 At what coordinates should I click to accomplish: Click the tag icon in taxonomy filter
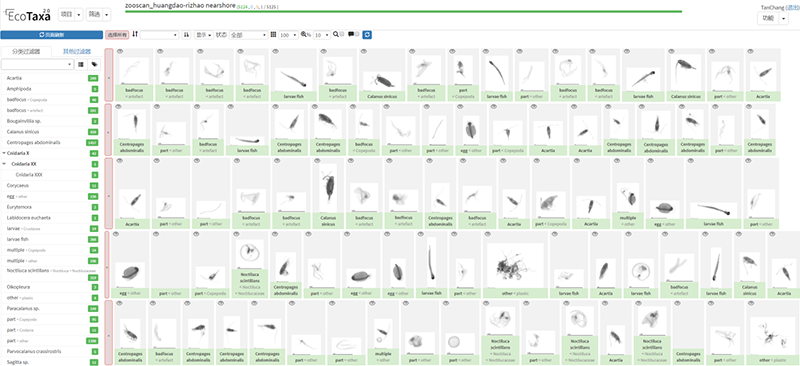click(x=94, y=64)
